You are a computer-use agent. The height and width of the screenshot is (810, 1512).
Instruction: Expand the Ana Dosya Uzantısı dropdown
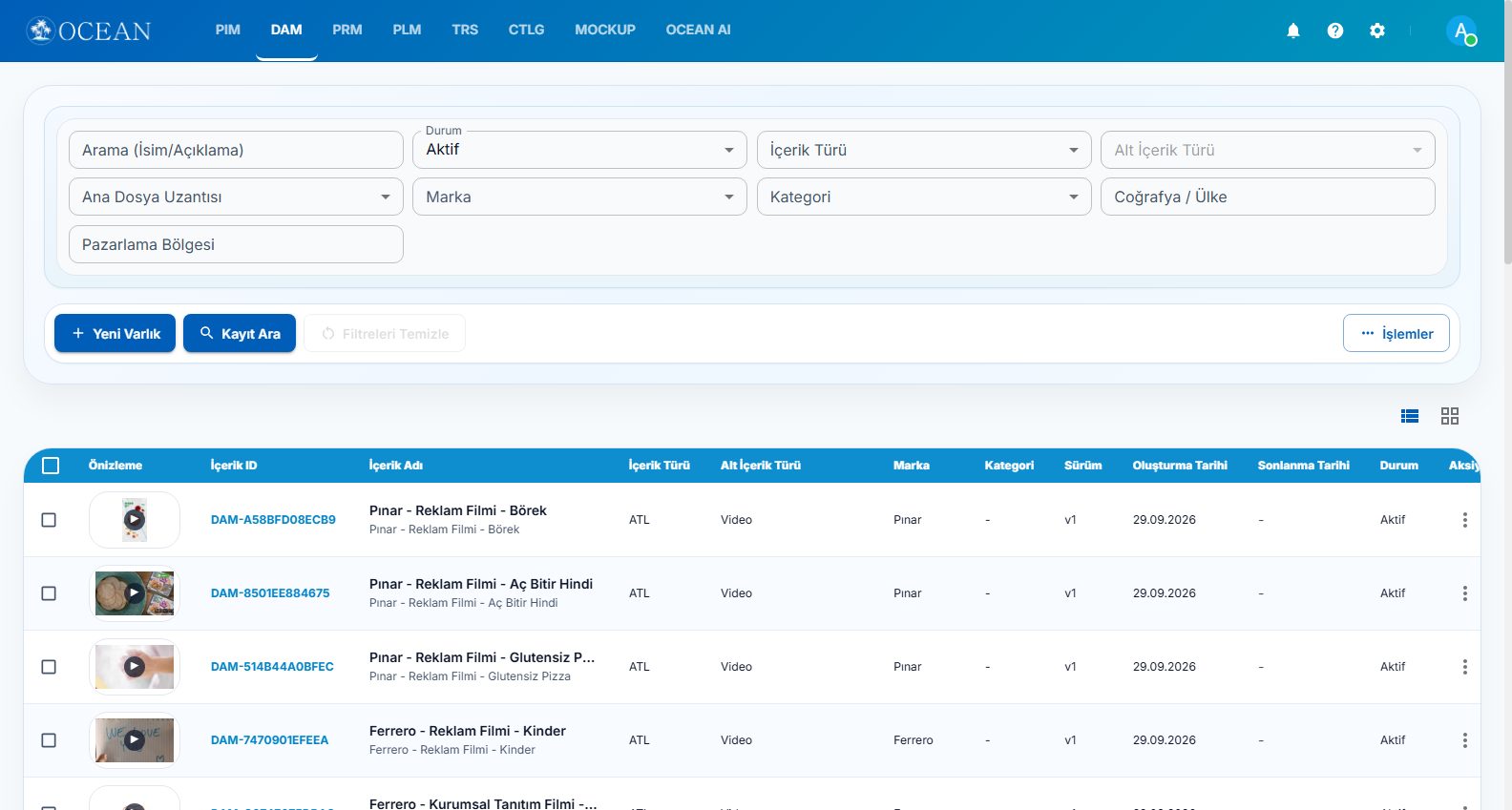[236, 197]
